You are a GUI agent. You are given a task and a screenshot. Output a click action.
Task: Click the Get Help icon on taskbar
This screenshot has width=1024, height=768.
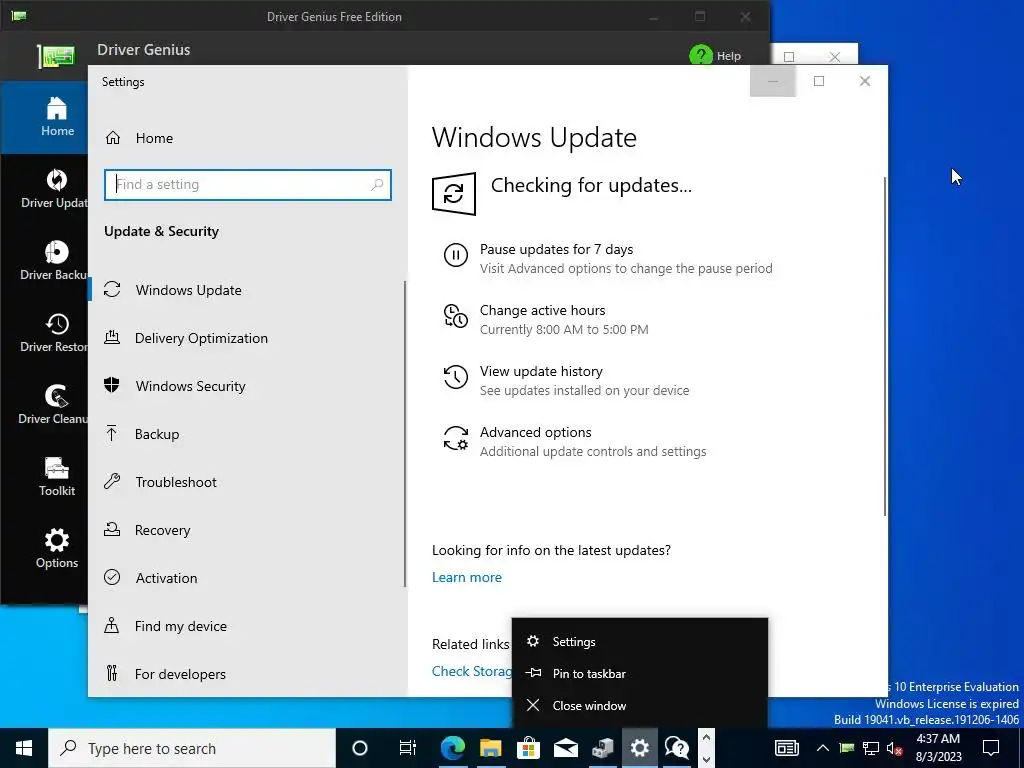[677, 748]
